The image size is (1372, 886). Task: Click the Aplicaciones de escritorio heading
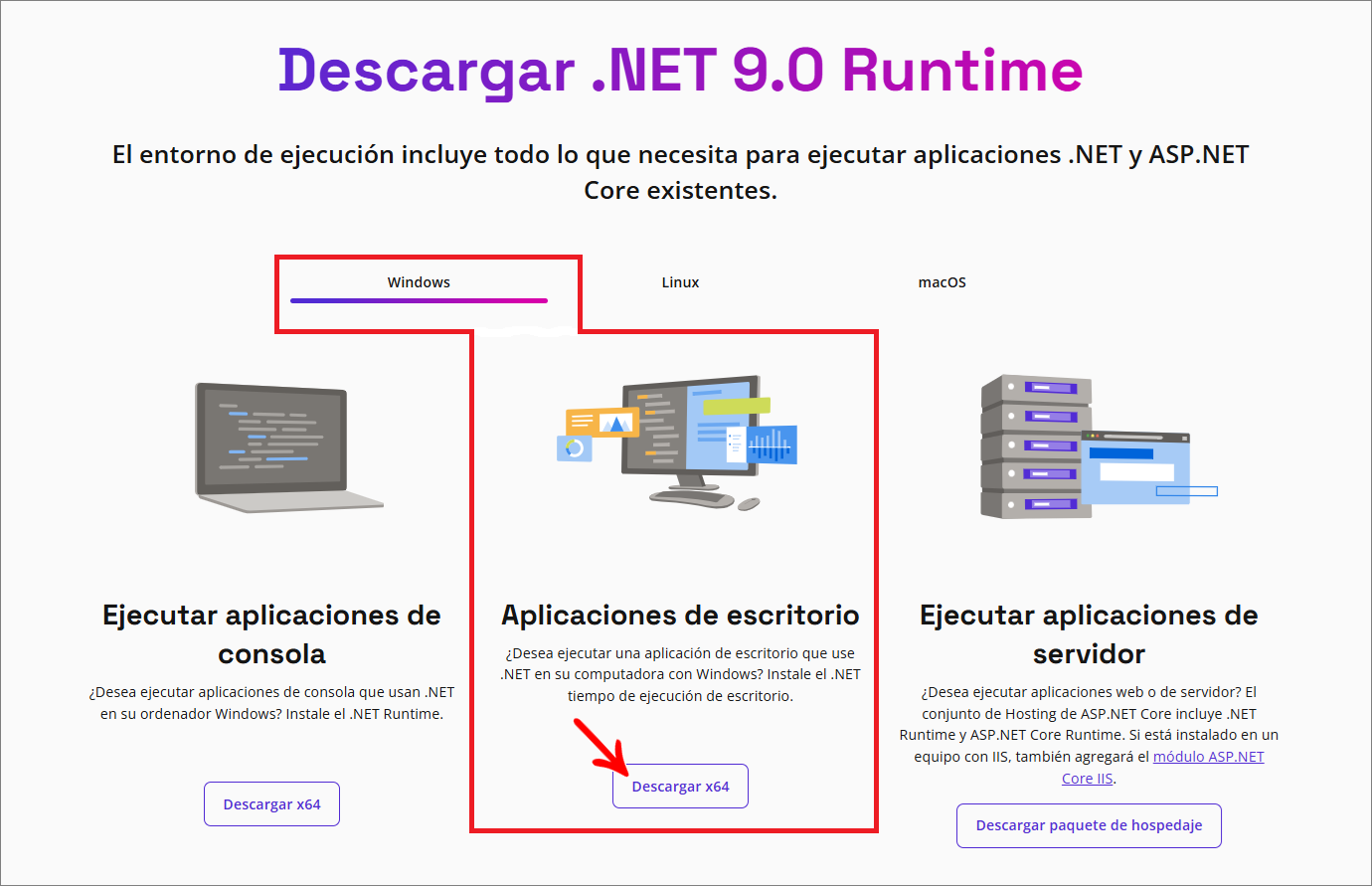(x=680, y=615)
